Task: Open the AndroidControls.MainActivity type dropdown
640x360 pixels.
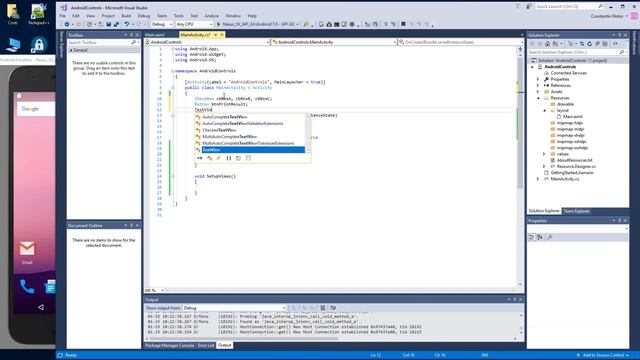Action: click(334, 42)
